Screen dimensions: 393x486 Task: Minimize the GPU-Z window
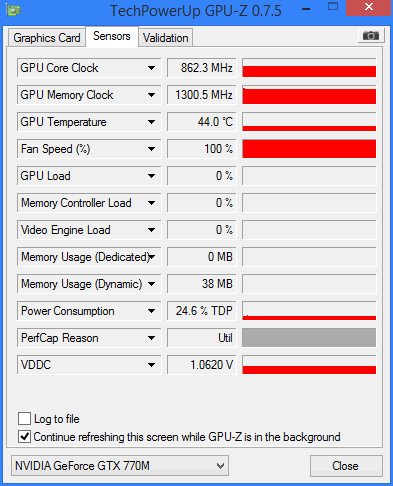point(306,9)
